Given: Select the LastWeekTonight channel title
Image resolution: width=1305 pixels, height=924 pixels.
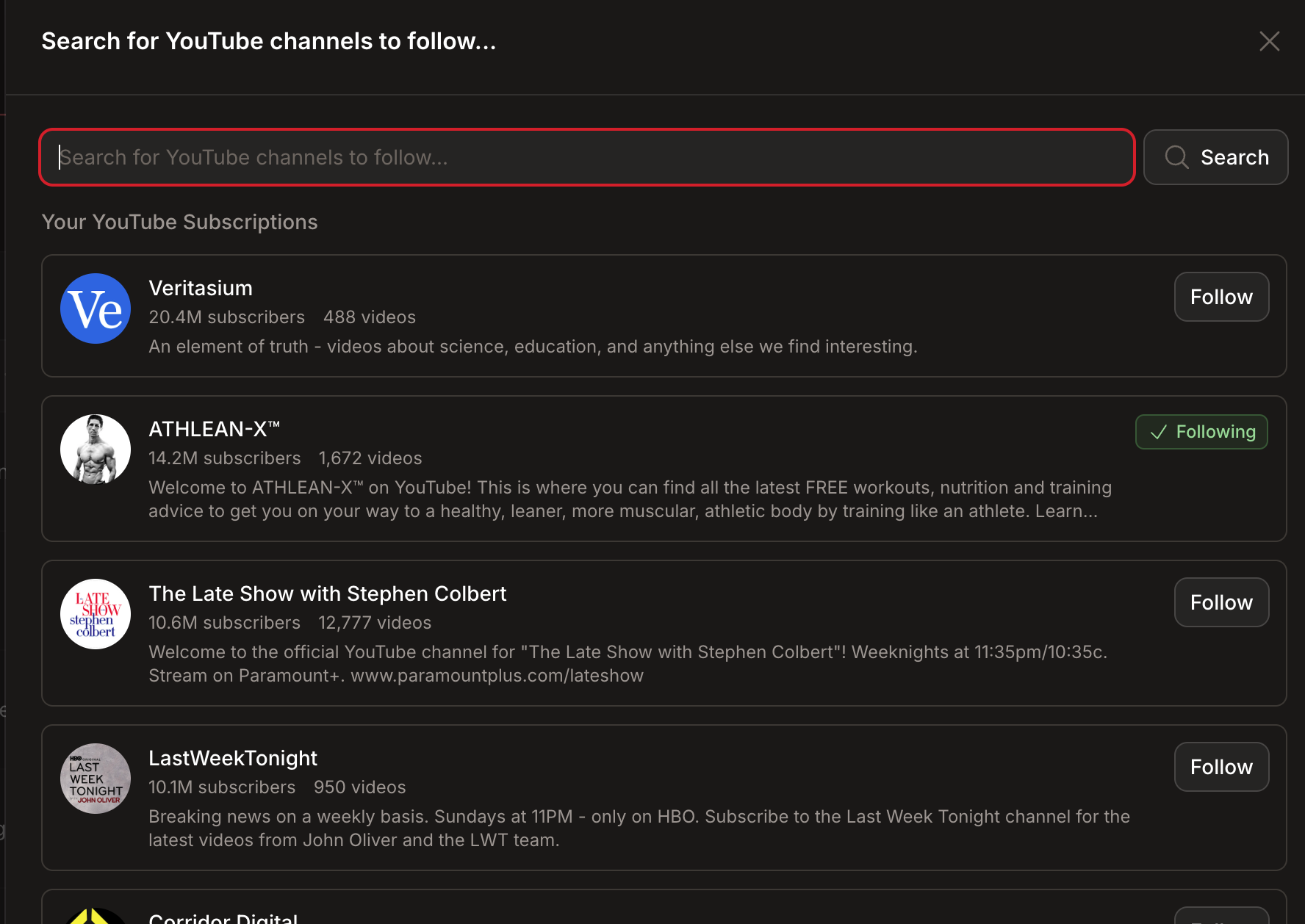Looking at the screenshot, I should pos(233,758).
